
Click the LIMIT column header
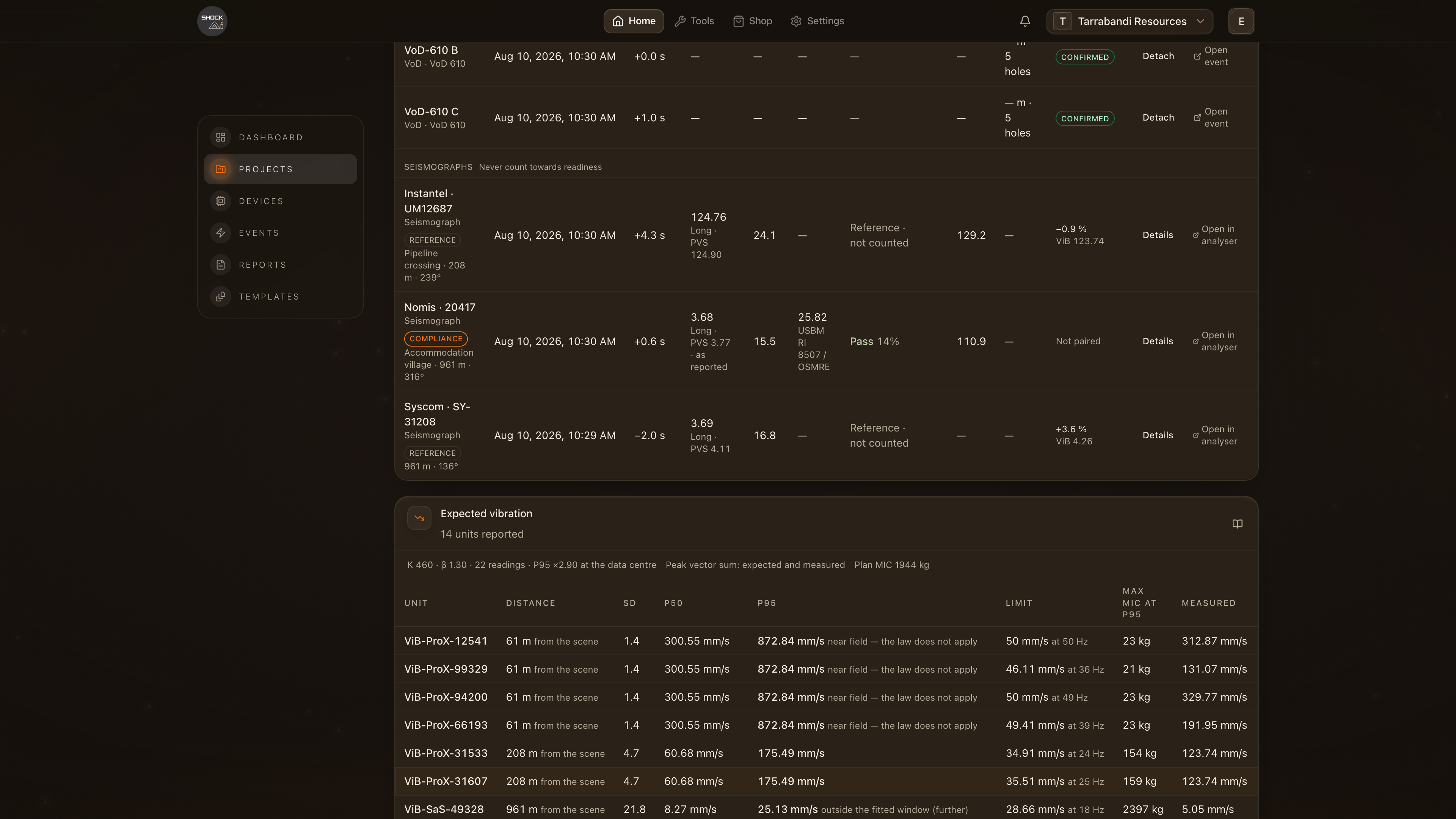[1018, 603]
